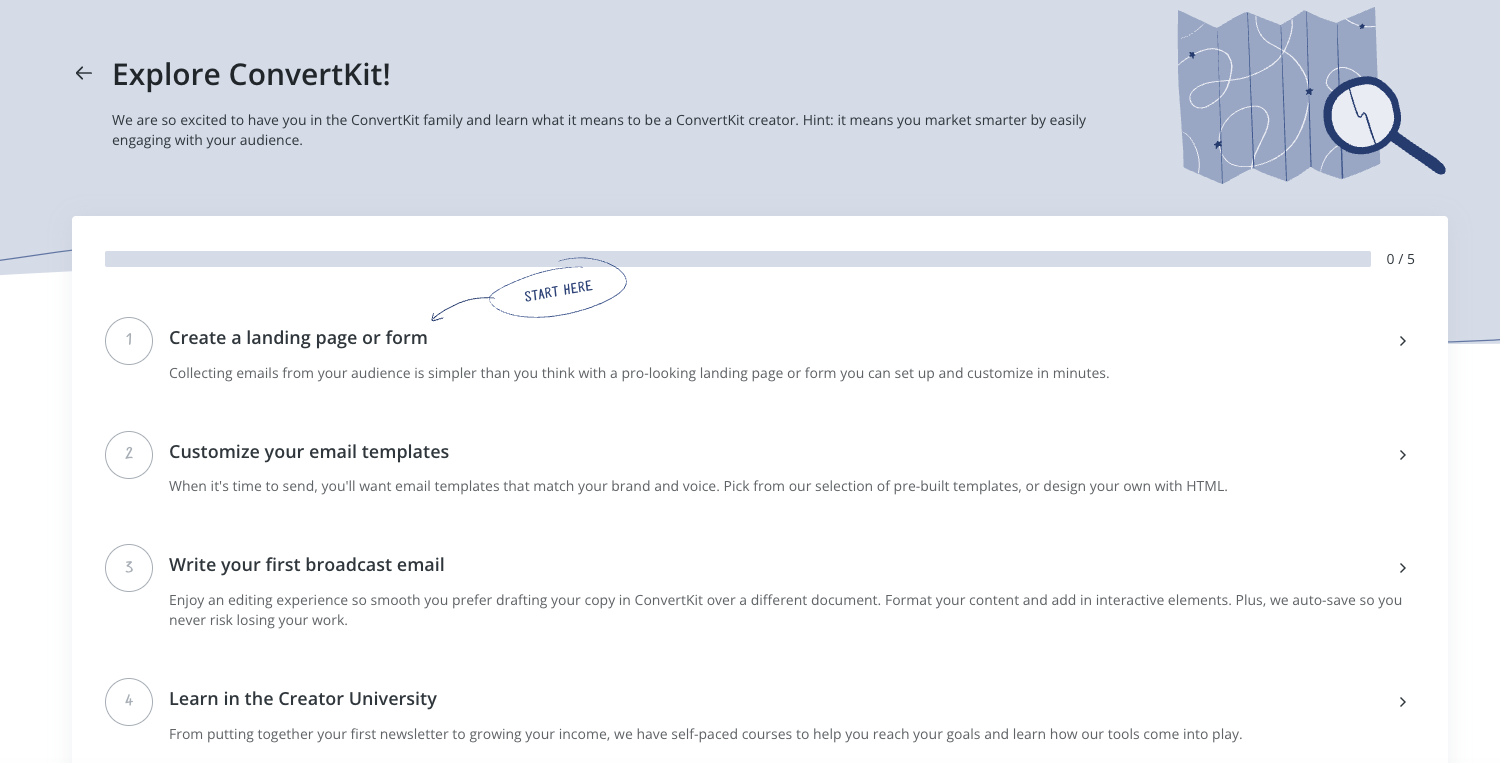Expand the landing page or form step chevron
Viewport: 1500px width, 763px height.
point(1402,341)
